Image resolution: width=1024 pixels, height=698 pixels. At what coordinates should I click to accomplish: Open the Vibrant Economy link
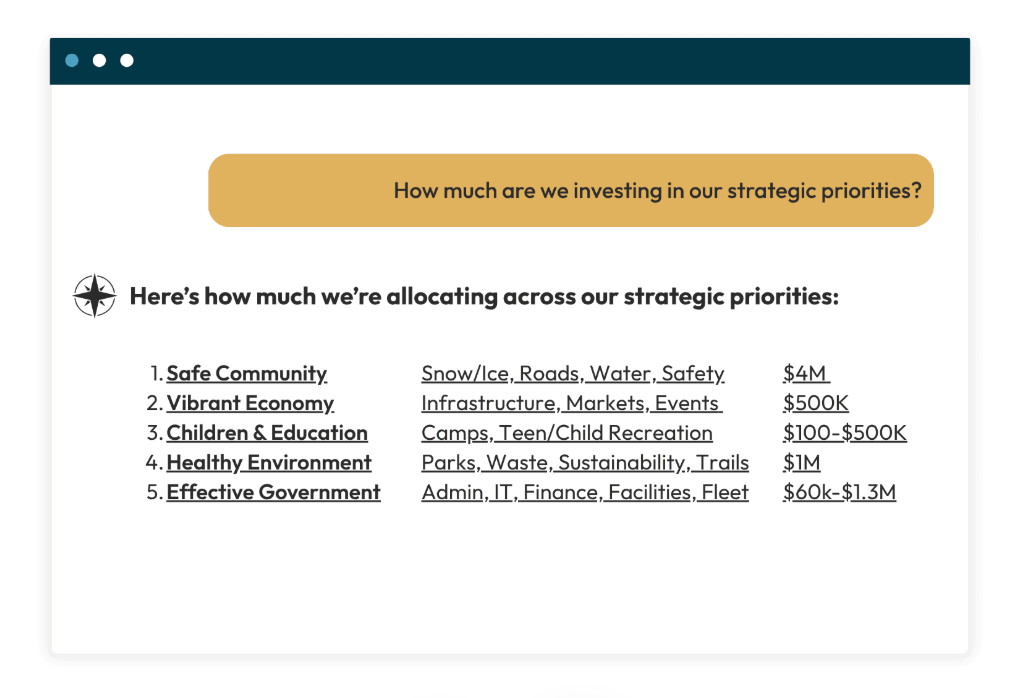point(250,404)
